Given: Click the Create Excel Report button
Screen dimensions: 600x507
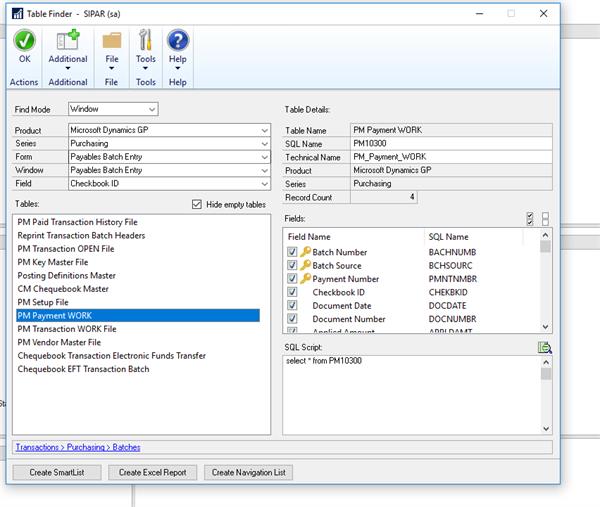Looking at the screenshot, I should click(152, 472).
